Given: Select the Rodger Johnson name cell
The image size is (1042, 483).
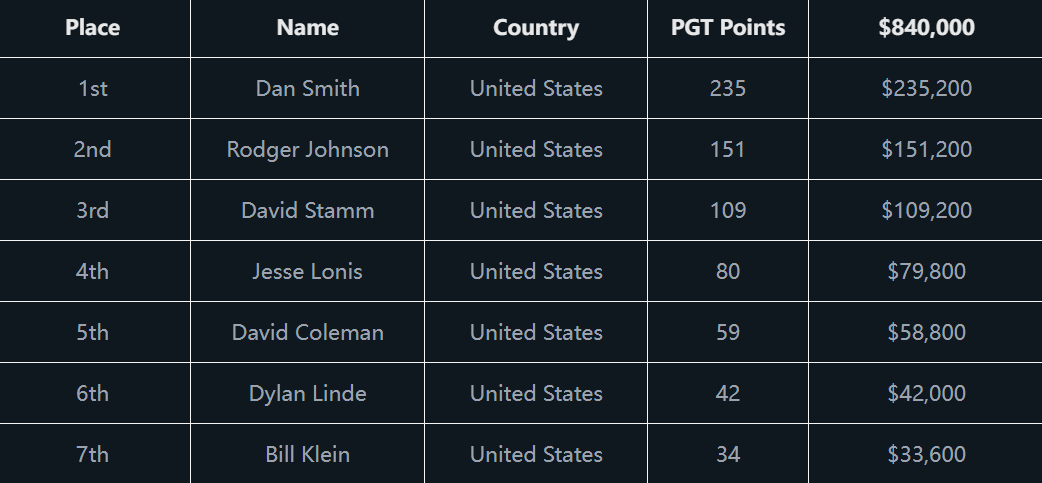Looking at the screenshot, I should [x=307, y=149].
